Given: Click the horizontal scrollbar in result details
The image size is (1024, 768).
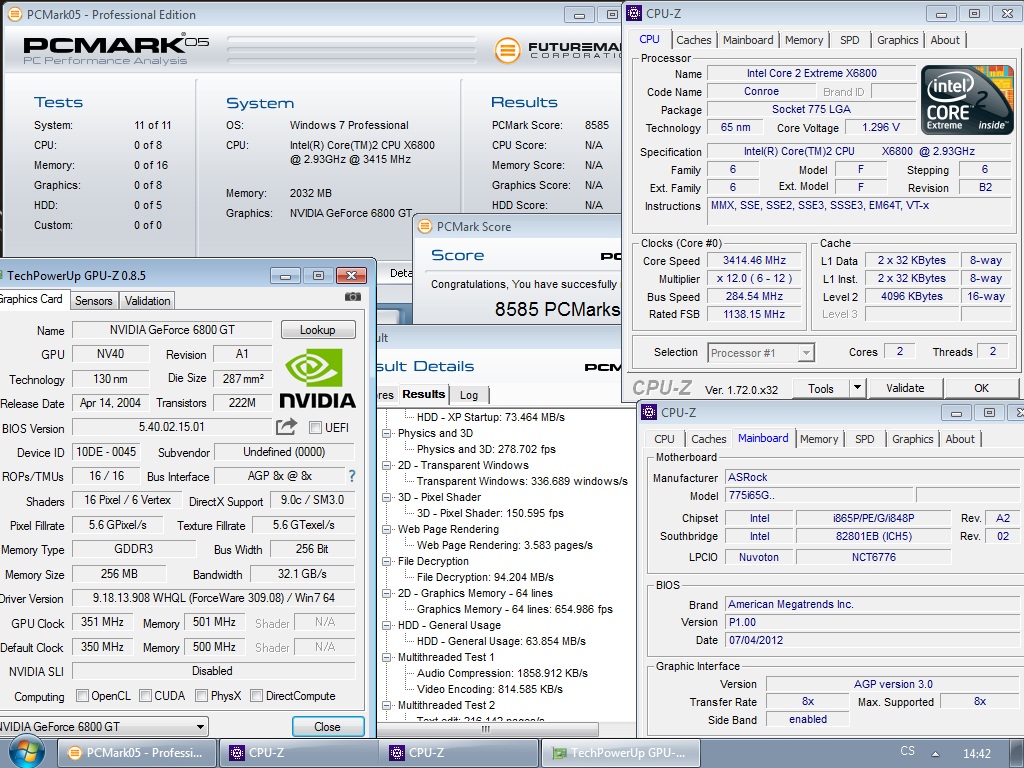Looking at the screenshot, I should tap(488, 729).
